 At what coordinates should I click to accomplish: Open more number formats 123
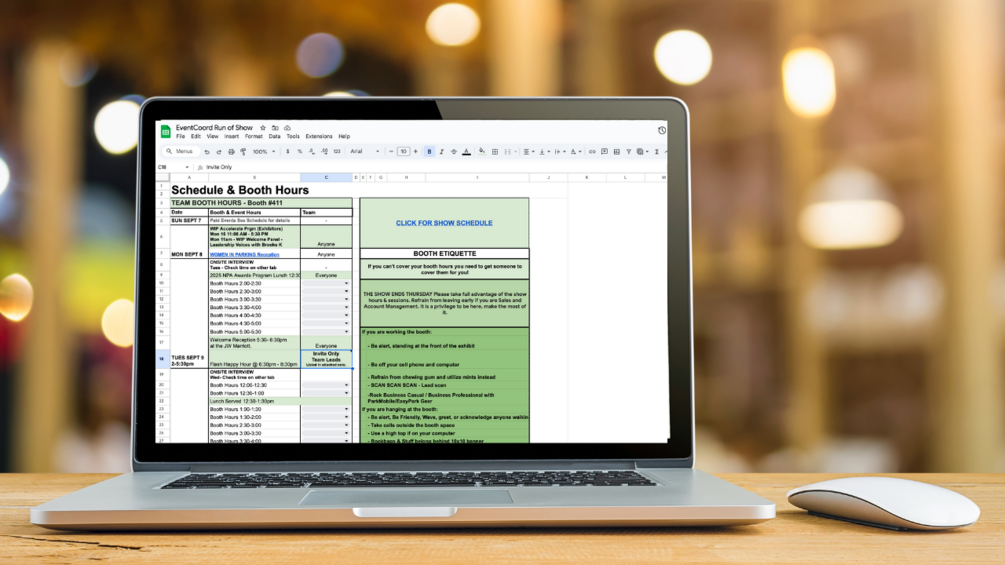(336, 151)
